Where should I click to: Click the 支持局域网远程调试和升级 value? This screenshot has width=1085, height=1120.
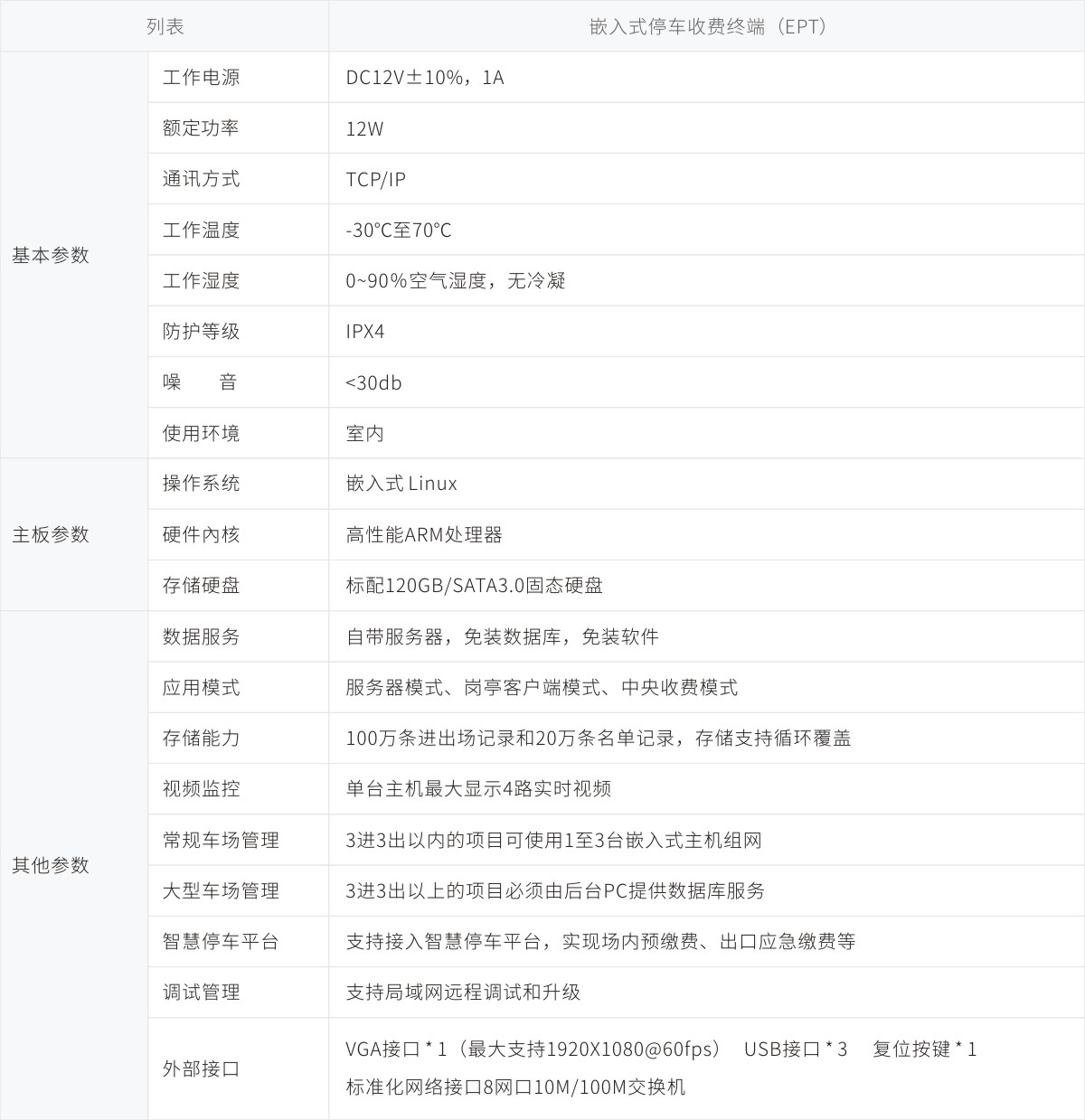point(463,993)
